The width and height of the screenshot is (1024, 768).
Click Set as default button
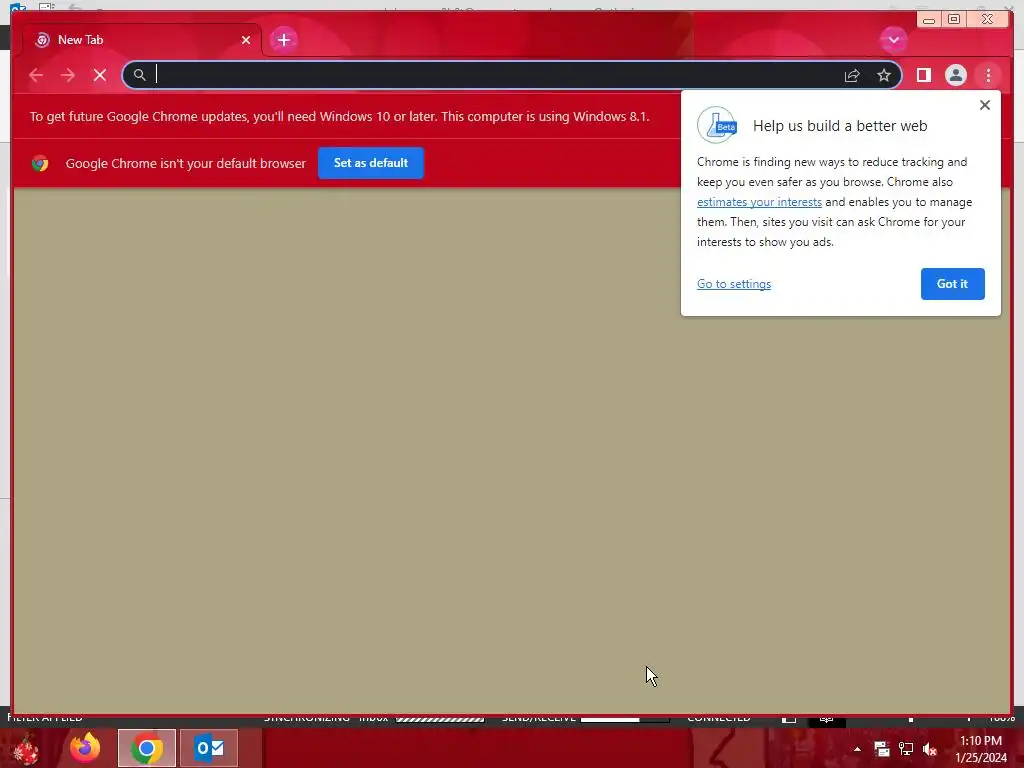371,163
